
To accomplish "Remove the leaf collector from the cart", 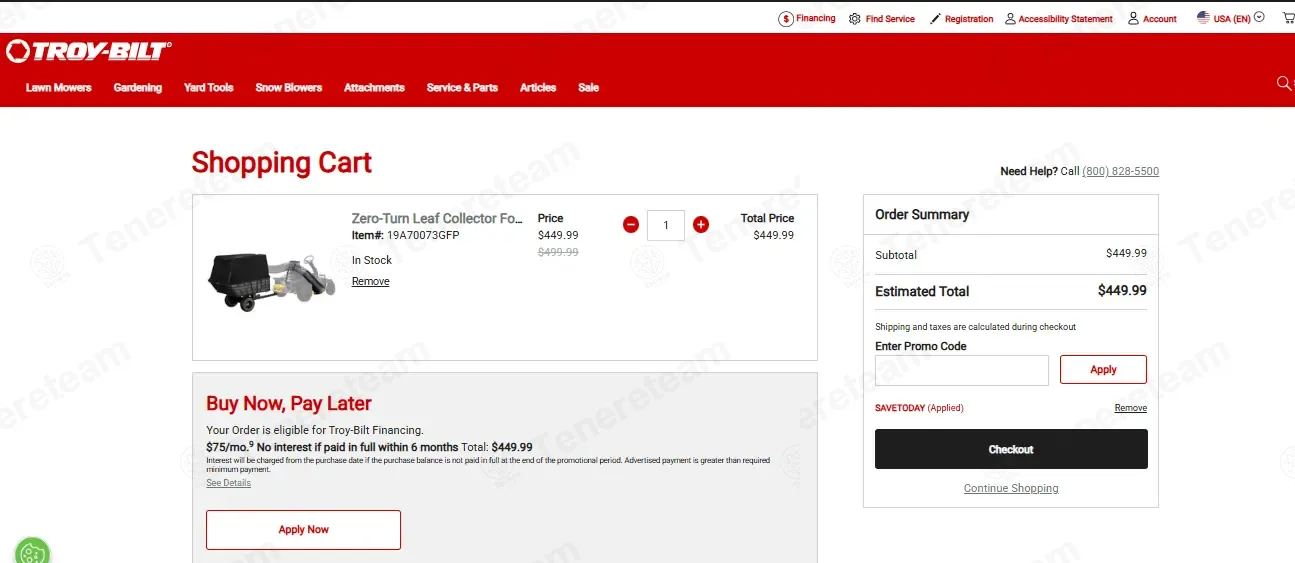I will point(370,282).
